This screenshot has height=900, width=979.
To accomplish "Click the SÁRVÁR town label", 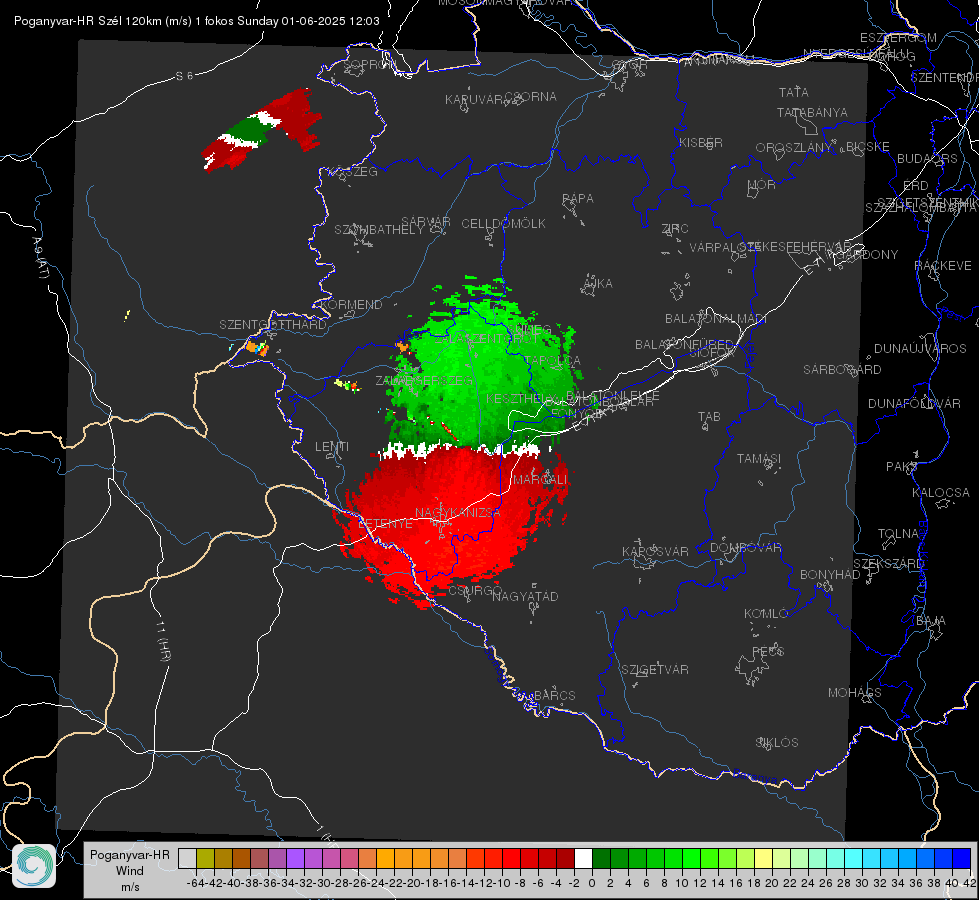I will click(x=426, y=221).
